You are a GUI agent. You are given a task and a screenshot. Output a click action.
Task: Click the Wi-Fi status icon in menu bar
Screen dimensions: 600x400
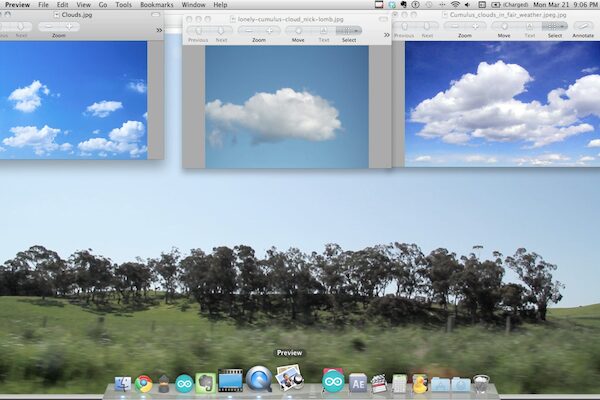tap(456, 5)
